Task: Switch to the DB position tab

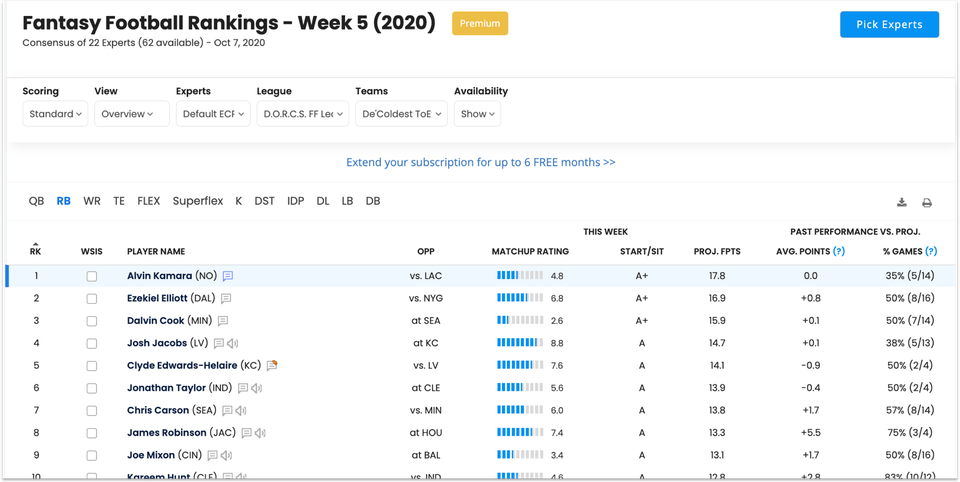Action: (373, 201)
